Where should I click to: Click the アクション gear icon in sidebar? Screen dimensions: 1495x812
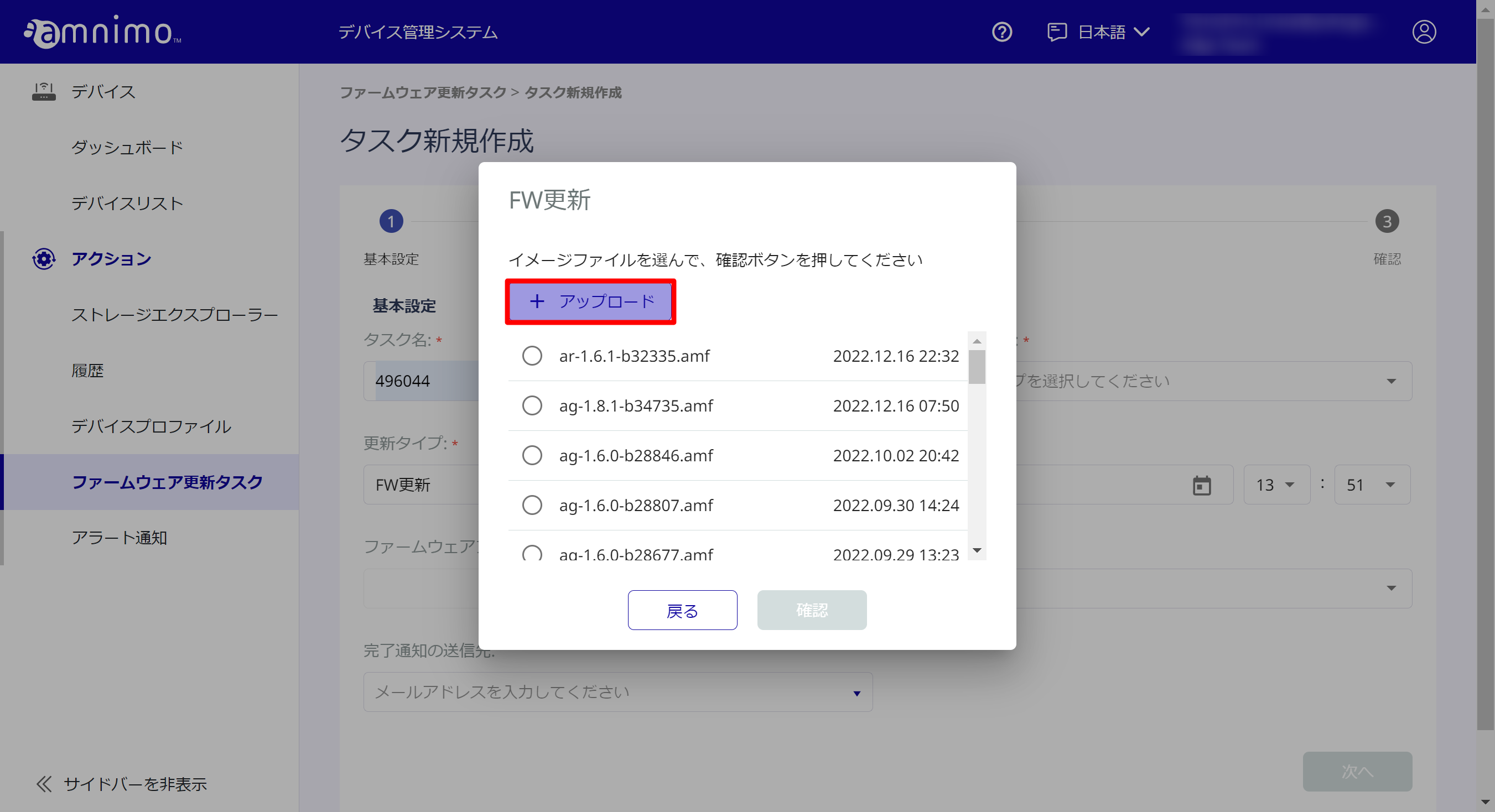pos(43,259)
